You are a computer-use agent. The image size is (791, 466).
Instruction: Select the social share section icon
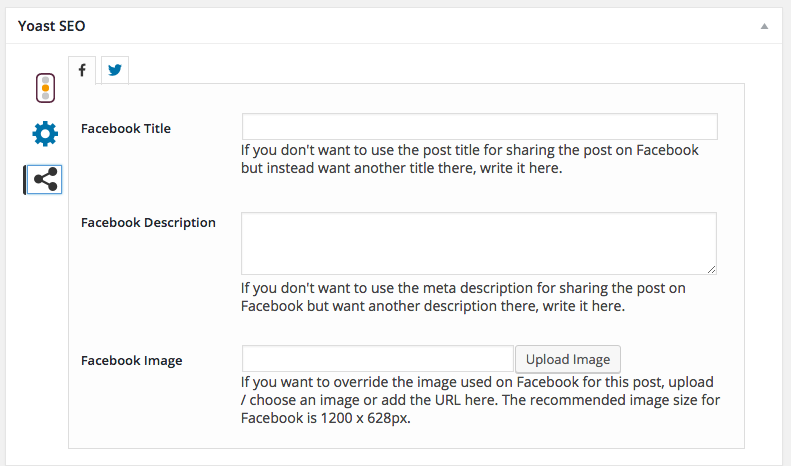click(44, 180)
